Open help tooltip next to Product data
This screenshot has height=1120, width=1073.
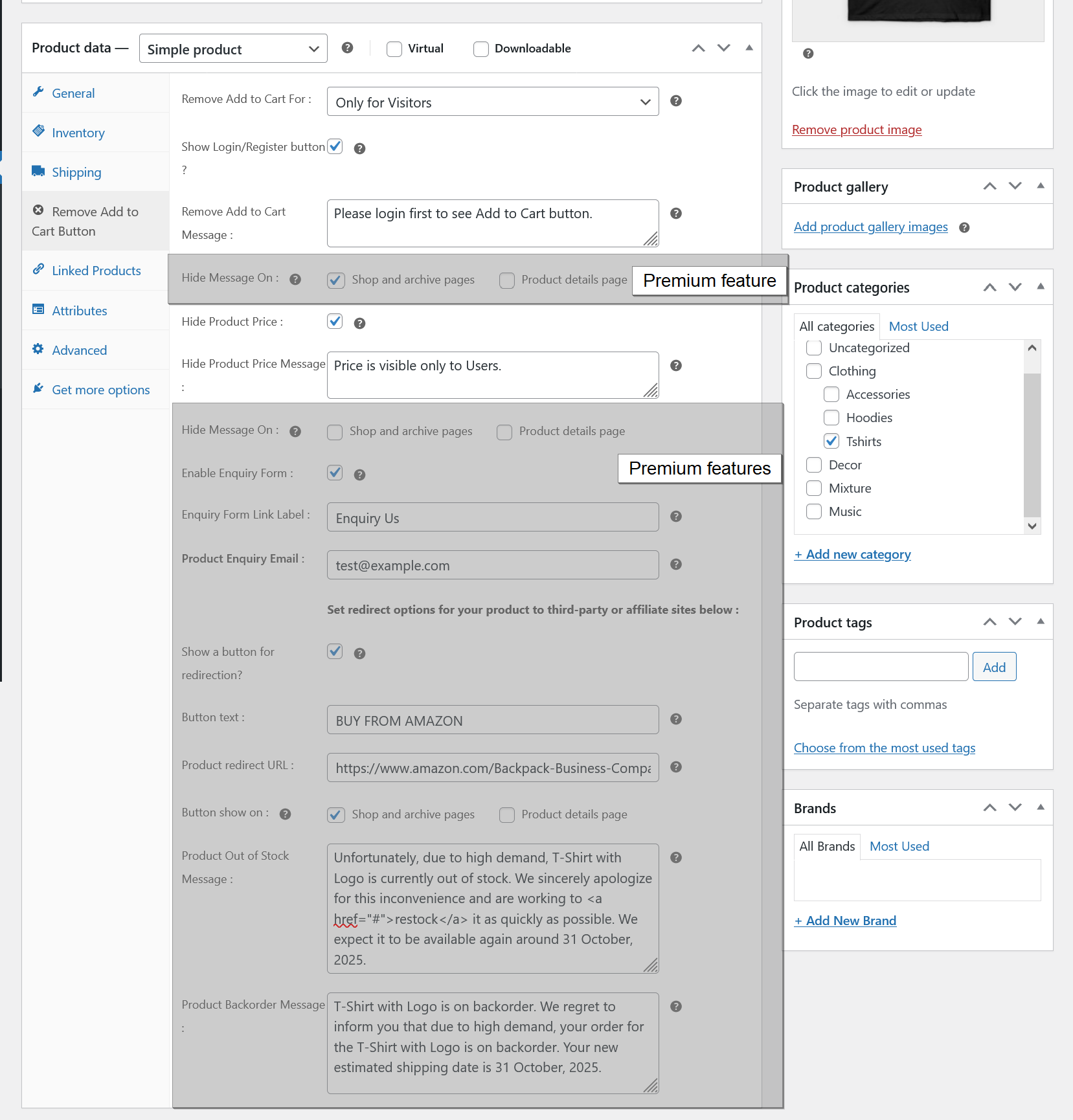[x=348, y=48]
